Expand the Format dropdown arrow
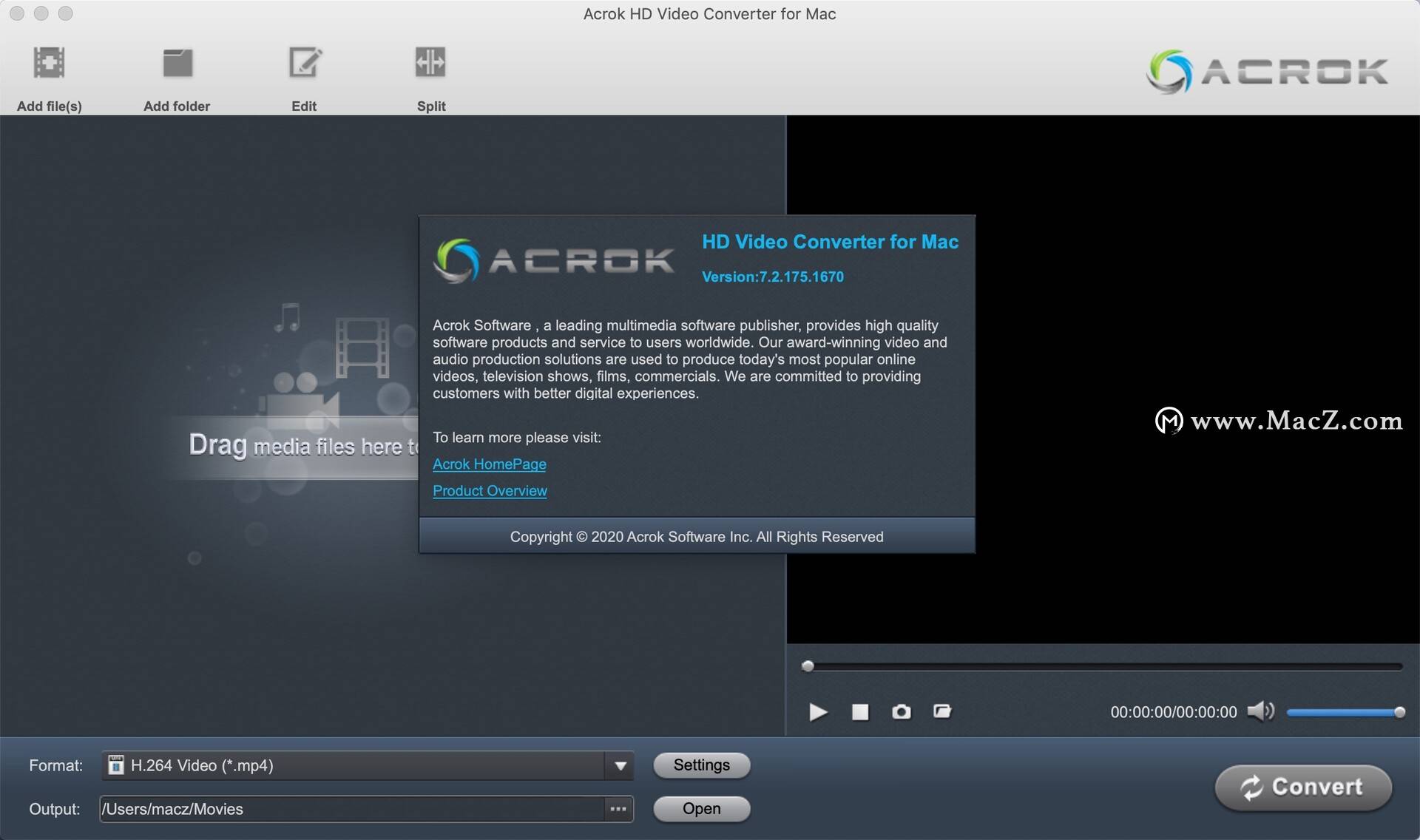Viewport: 1420px width, 840px height. 620,766
